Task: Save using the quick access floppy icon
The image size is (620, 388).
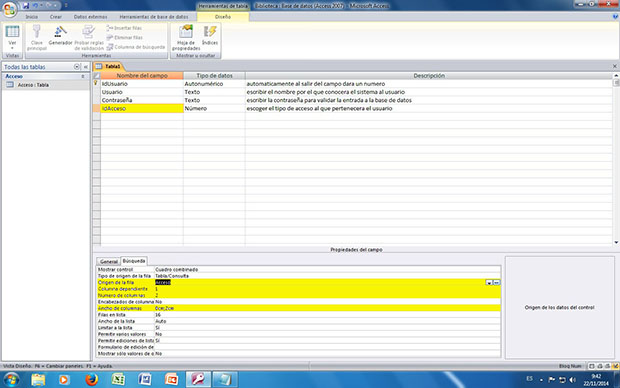Action: [26, 6]
